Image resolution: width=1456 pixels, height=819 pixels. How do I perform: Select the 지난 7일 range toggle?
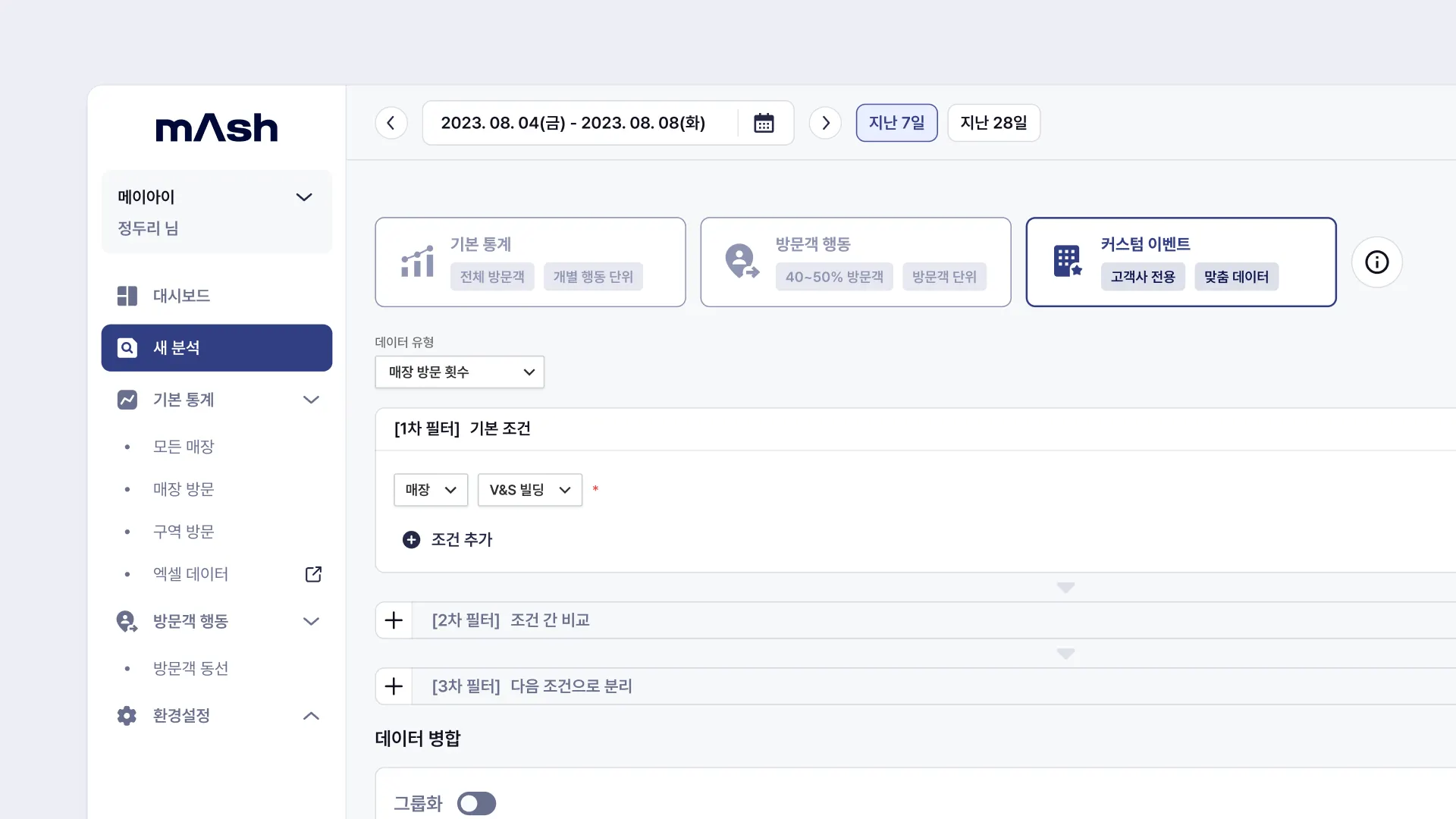pos(896,123)
